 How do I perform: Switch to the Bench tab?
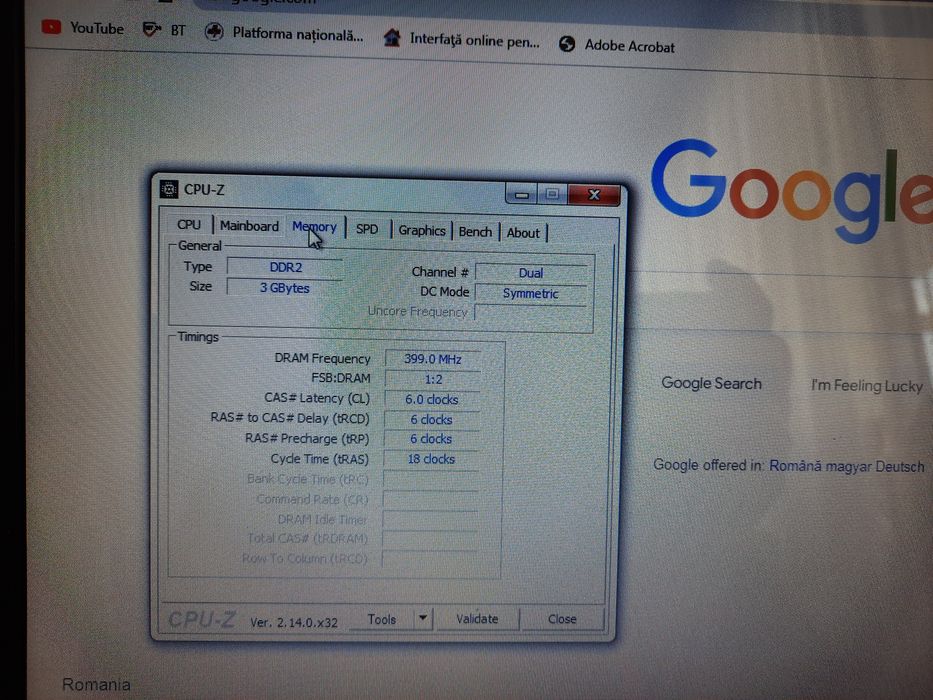tap(475, 232)
